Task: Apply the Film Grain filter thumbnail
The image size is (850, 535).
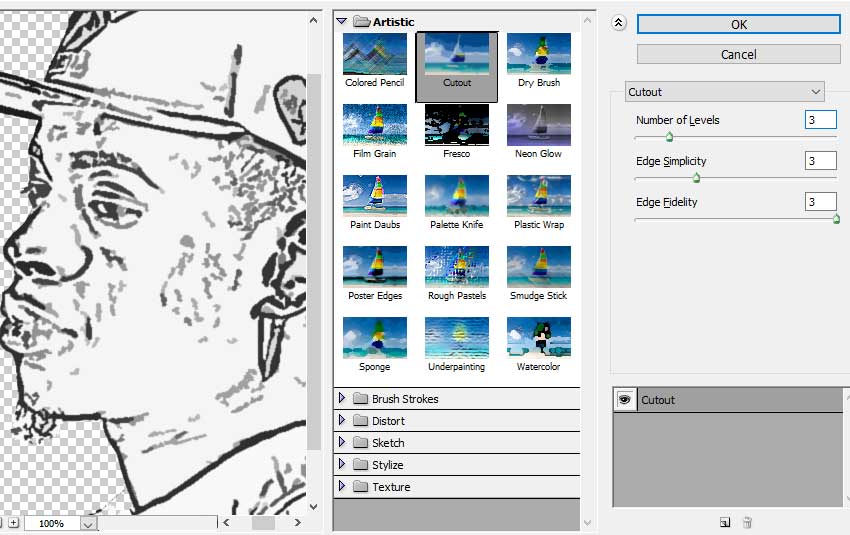Action: point(375,125)
